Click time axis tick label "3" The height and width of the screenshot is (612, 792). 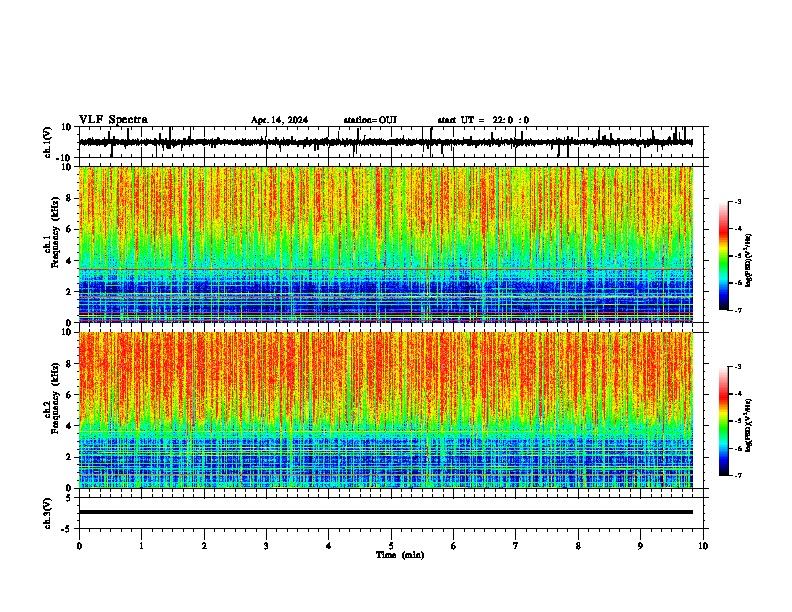266,546
